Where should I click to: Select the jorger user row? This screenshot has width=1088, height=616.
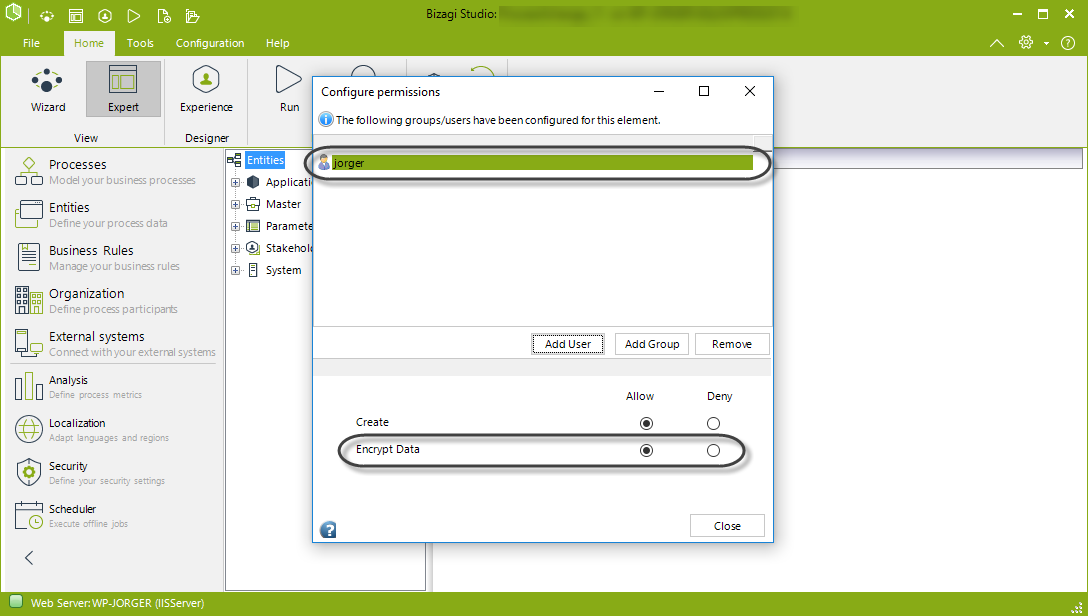[535, 163]
